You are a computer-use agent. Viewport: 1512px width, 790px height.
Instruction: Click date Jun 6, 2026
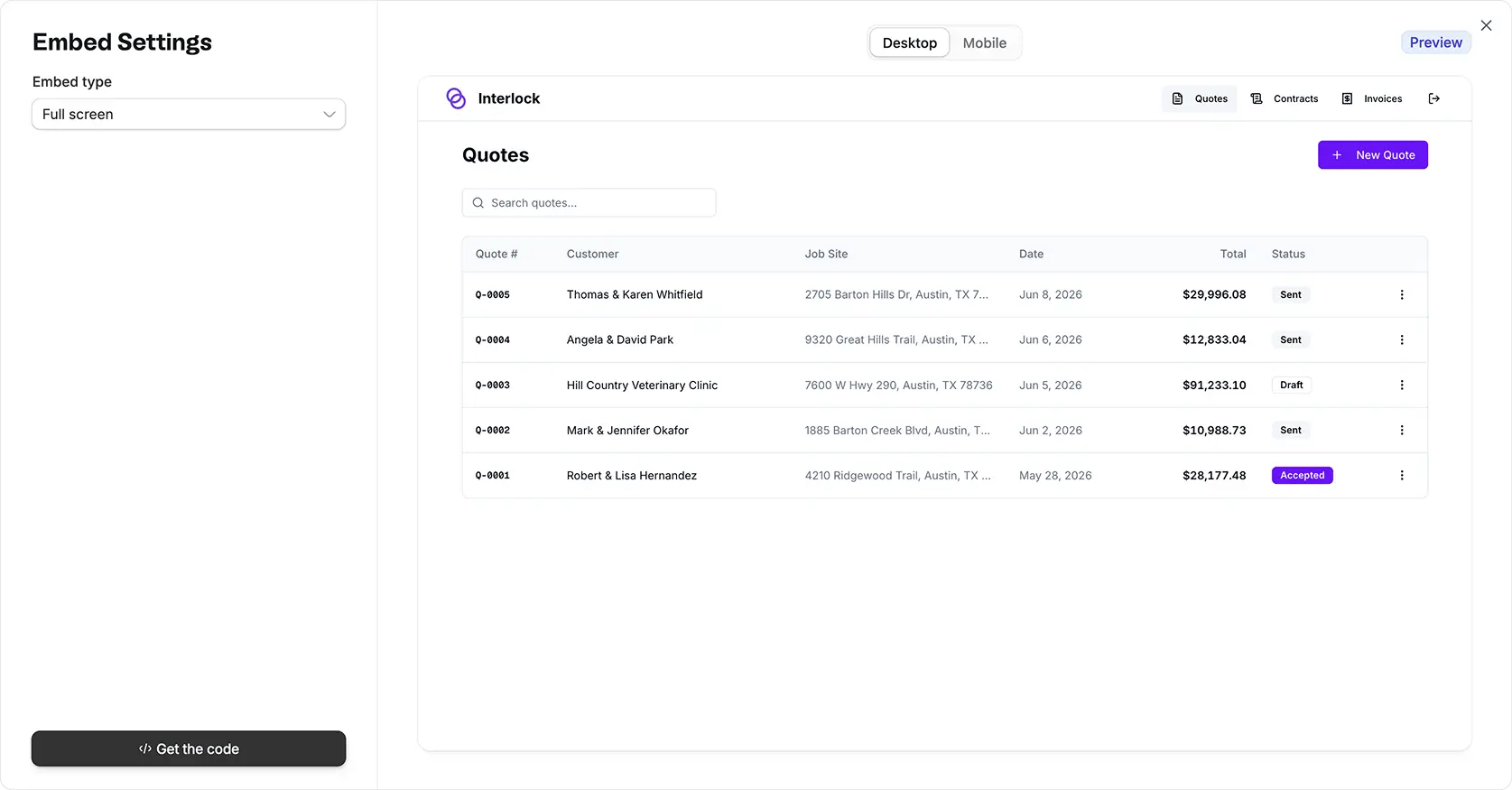tap(1051, 339)
